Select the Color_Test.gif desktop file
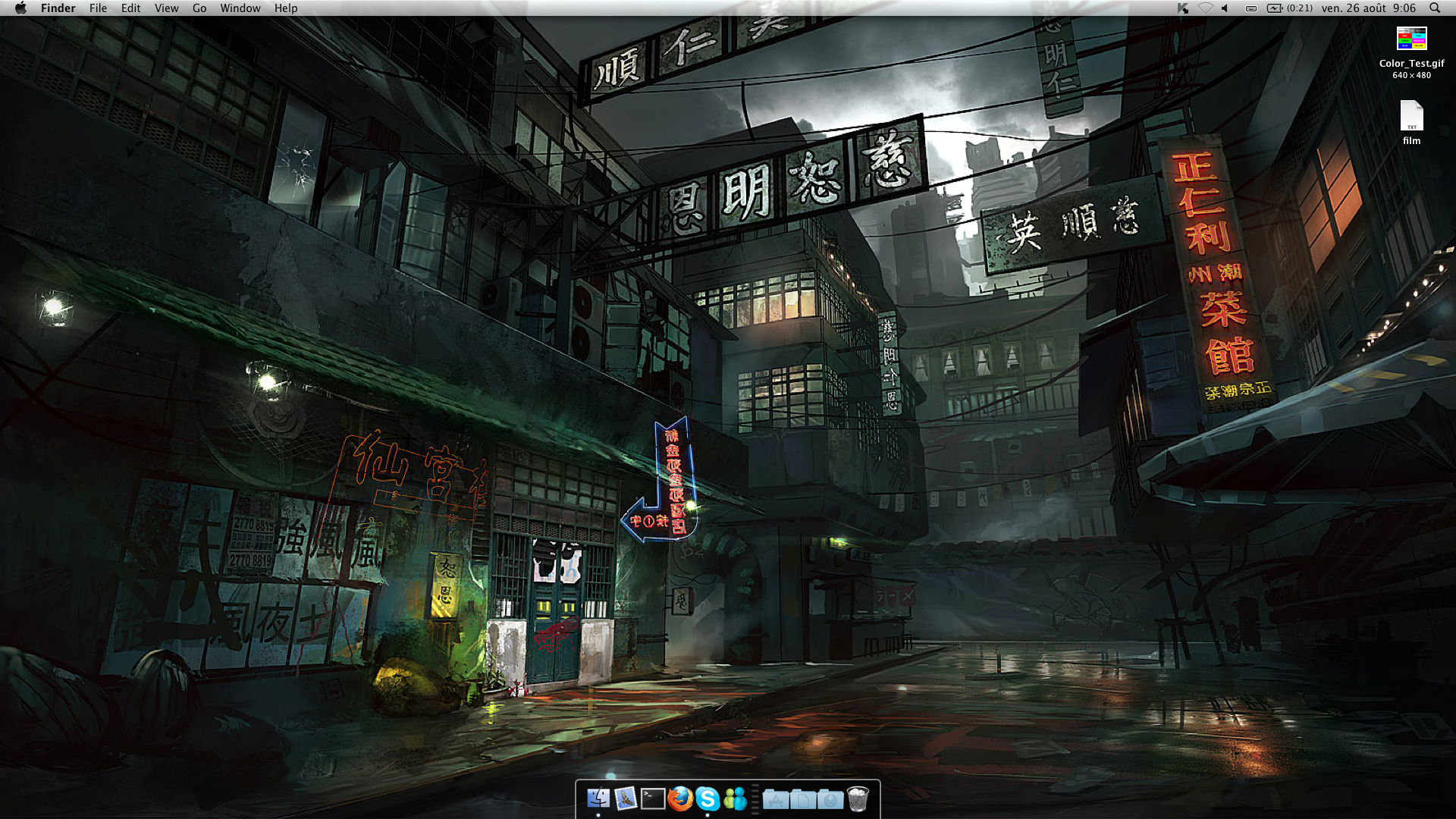The image size is (1456, 819). click(x=1411, y=39)
